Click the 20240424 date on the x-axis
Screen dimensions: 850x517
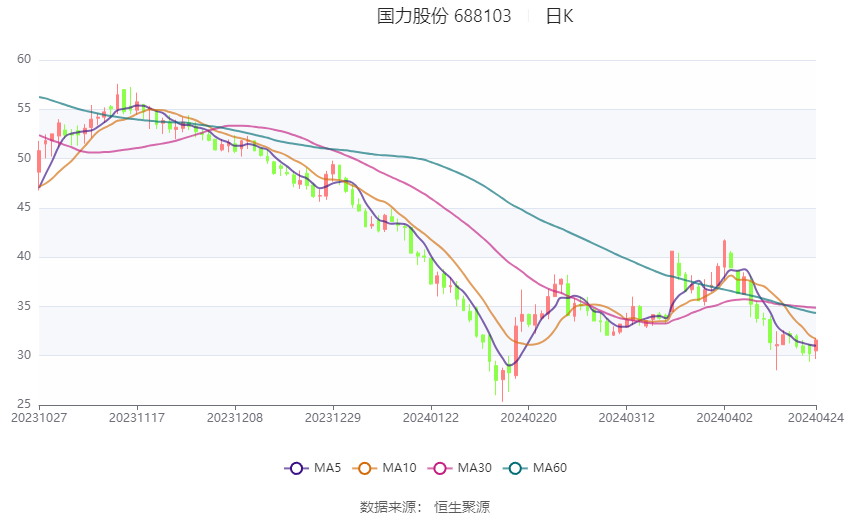tap(816, 418)
